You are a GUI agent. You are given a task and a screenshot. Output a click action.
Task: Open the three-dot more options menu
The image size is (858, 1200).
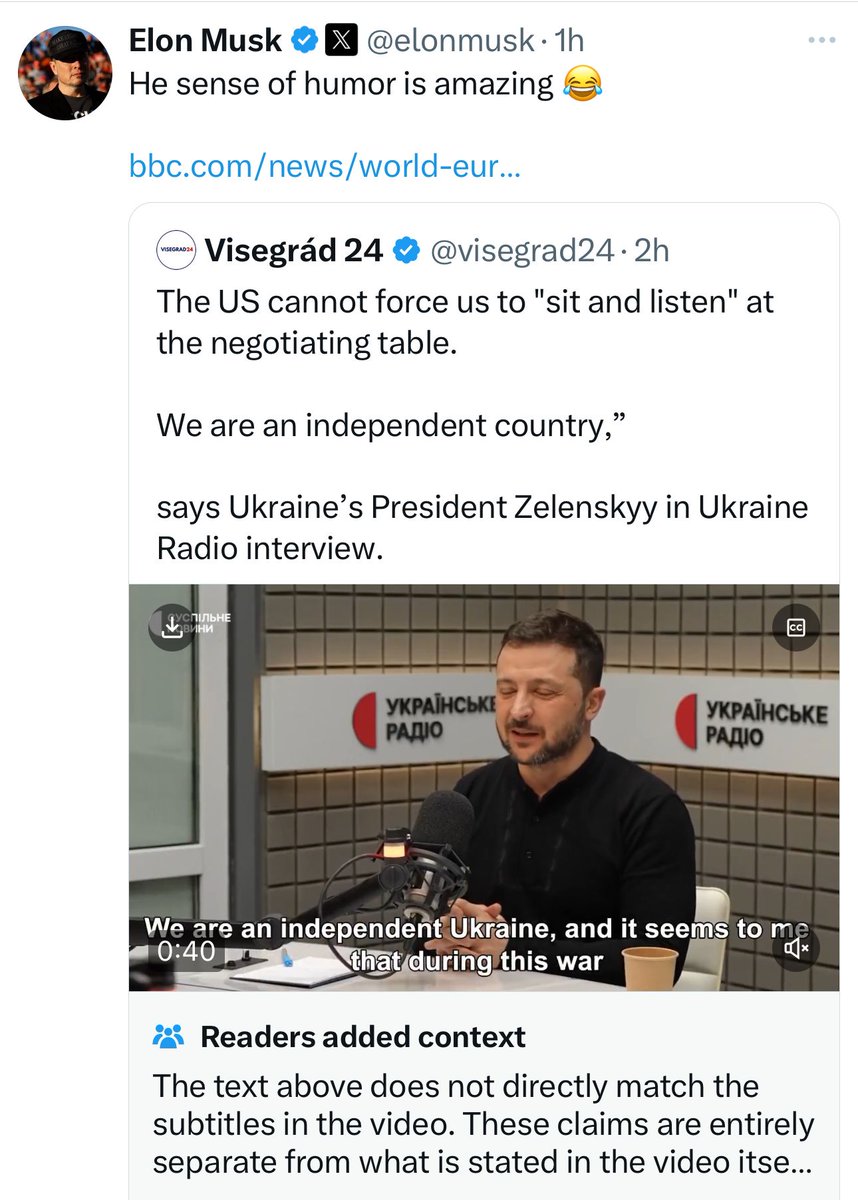coord(820,41)
